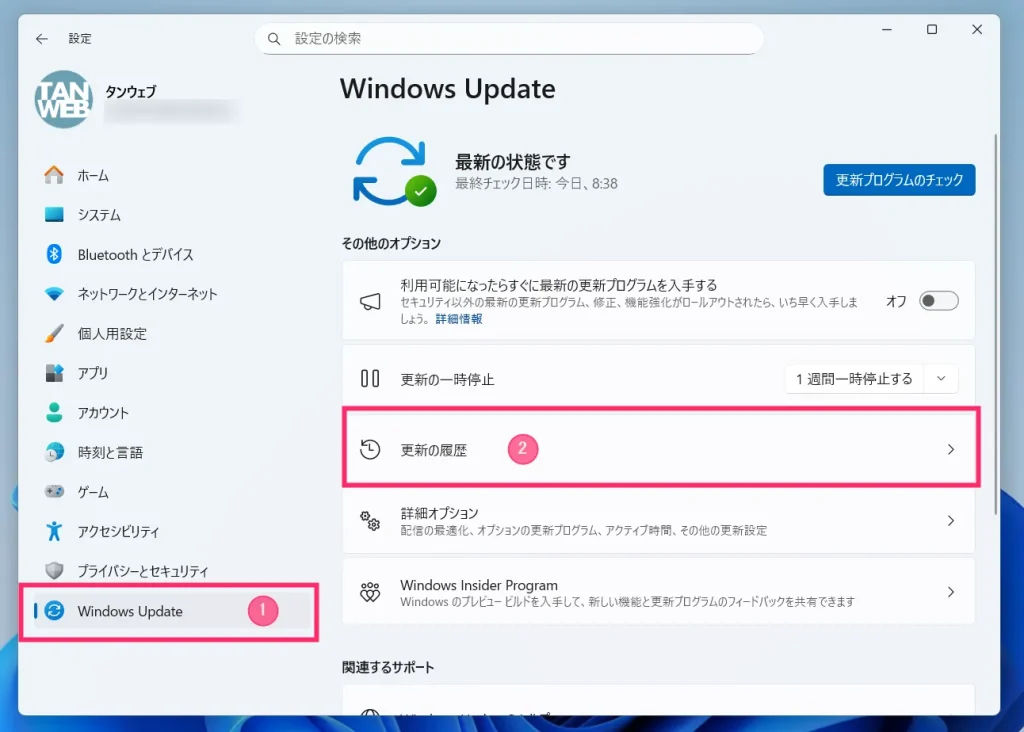Select アプリ in the sidebar

(93, 373)
